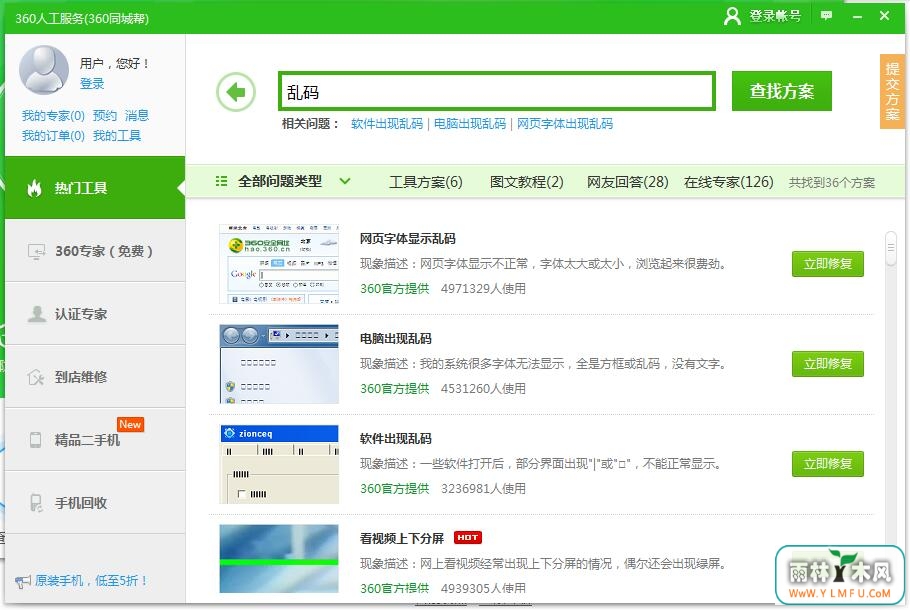Click the person icon beside 认证专家
This screenshot has width=910, height=610.
pyautogui.click(x=36, y=314)
